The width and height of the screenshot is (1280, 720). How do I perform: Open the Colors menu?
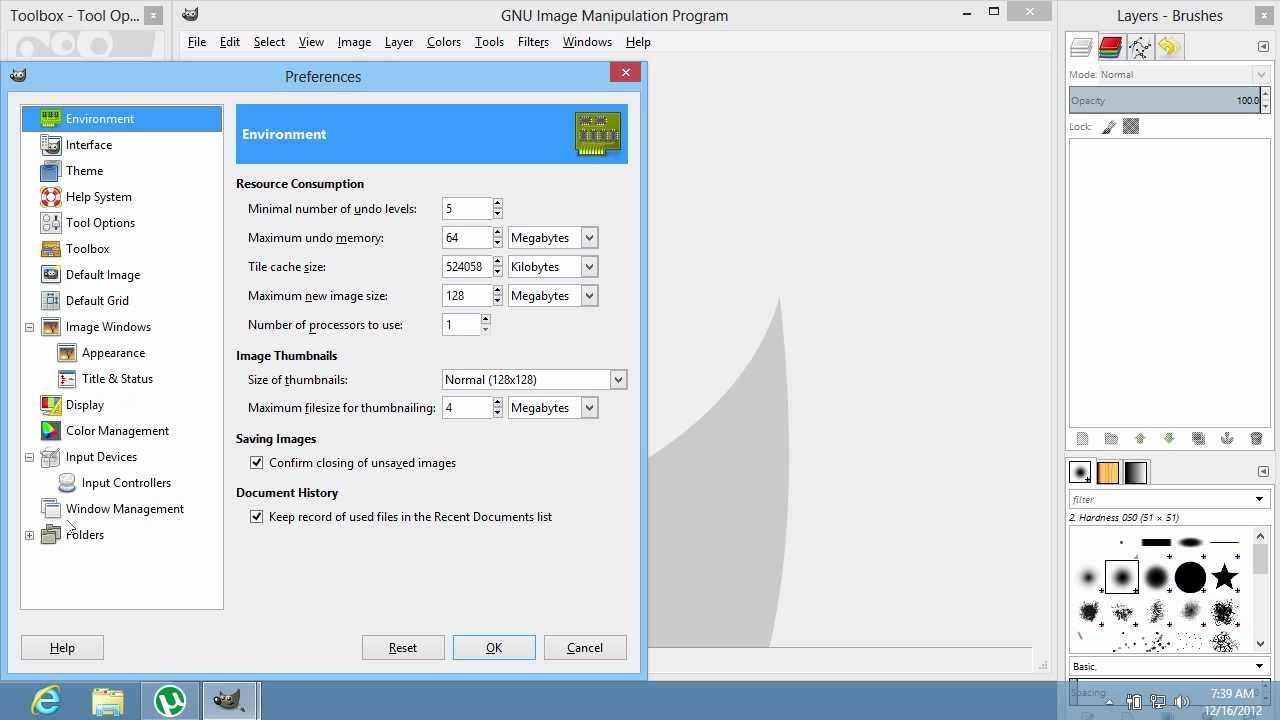(443, 42)
